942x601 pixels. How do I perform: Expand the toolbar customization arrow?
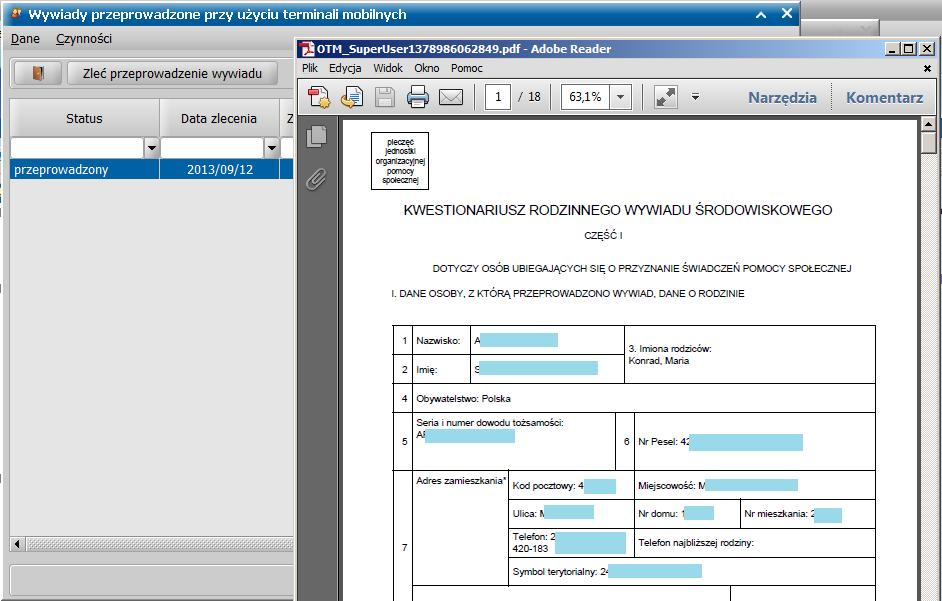pyautogui.click(x=695, y=97)
